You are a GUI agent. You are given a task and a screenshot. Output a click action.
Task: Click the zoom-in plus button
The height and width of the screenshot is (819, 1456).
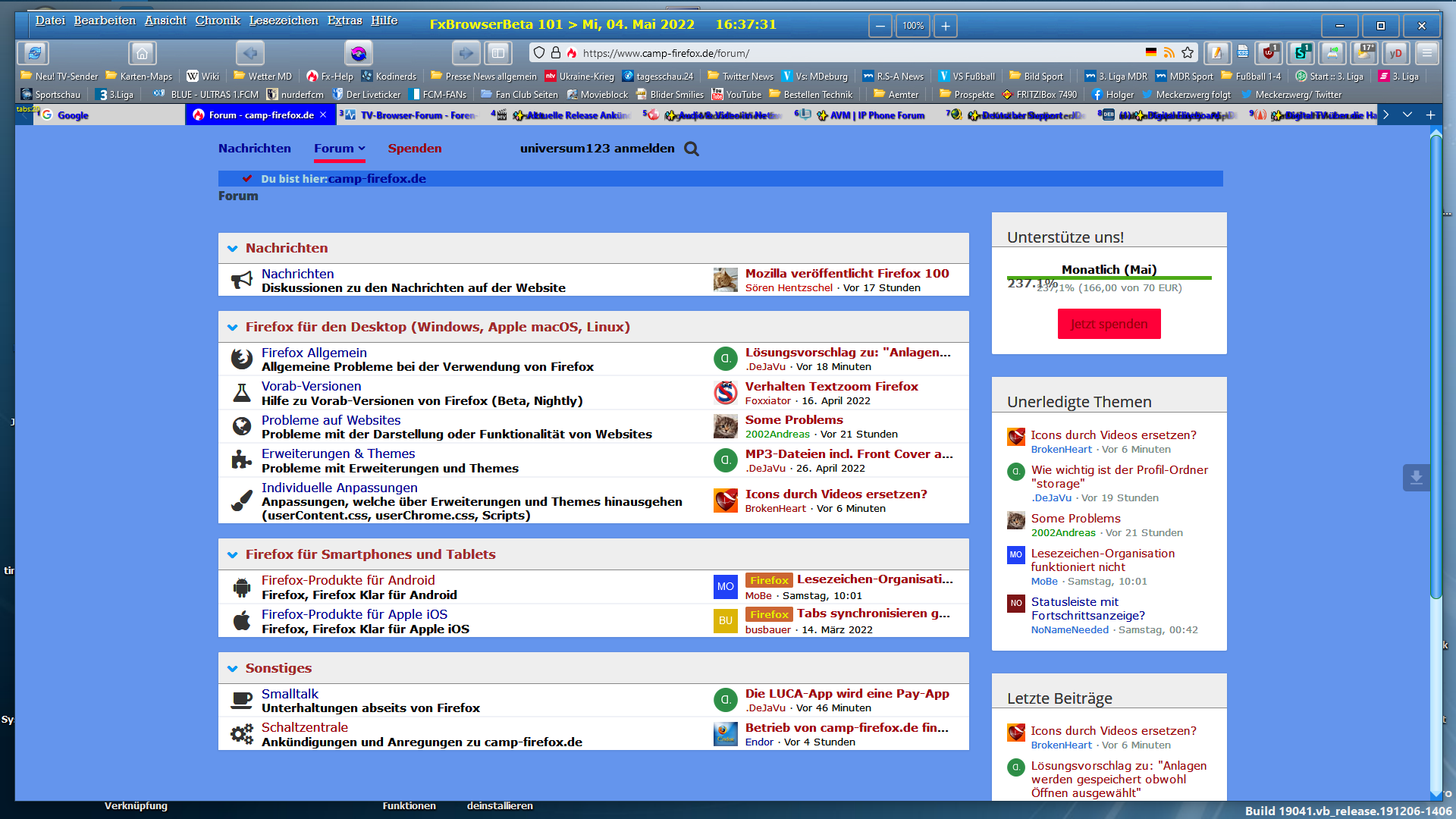(945, 26)
